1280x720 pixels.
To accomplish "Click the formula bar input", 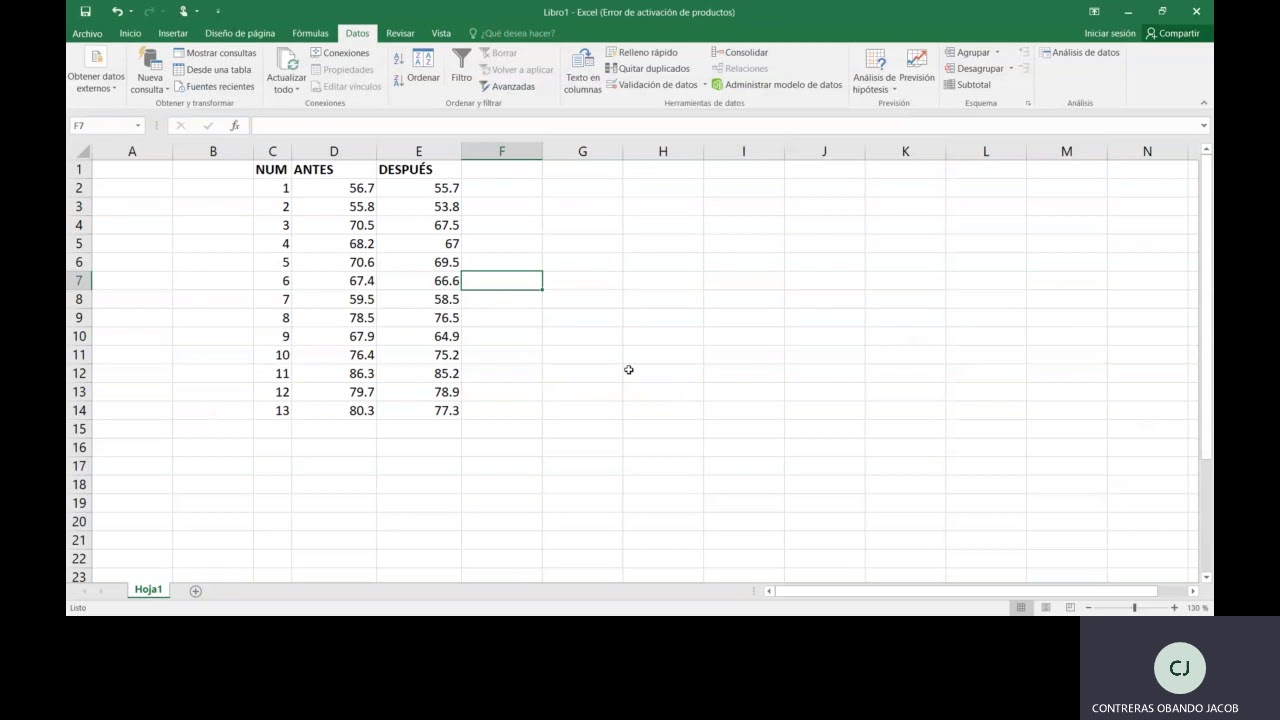I will [x=723, y=126].
